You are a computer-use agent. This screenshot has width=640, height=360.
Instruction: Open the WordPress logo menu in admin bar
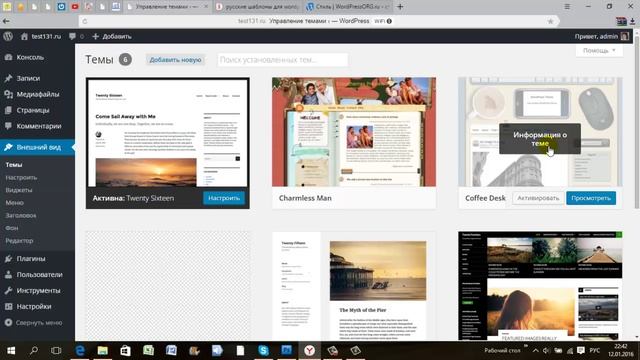pyautogui.click(x=8, y=36)
